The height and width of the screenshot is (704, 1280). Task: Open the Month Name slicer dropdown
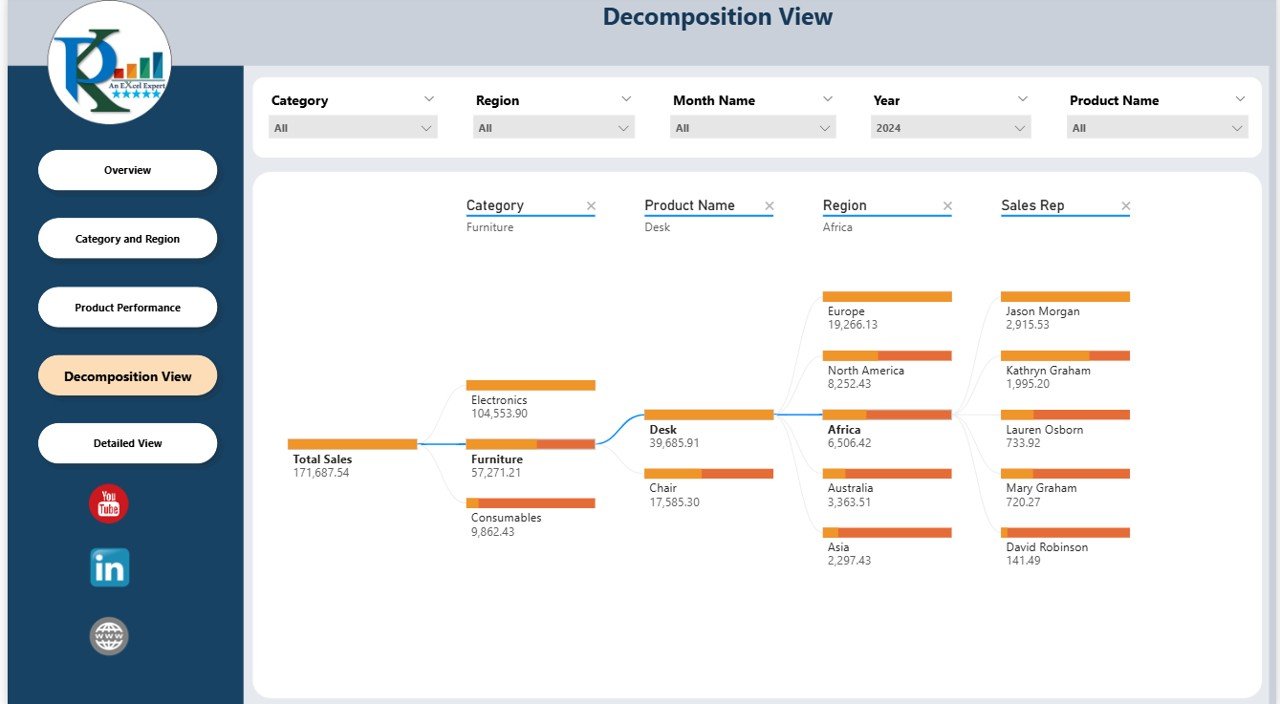tap(753, 128)
